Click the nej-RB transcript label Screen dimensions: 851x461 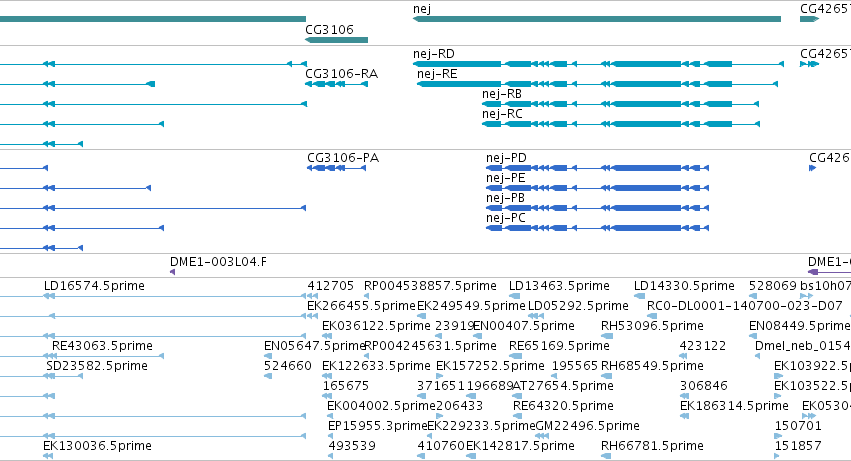(x=502, y=94)
